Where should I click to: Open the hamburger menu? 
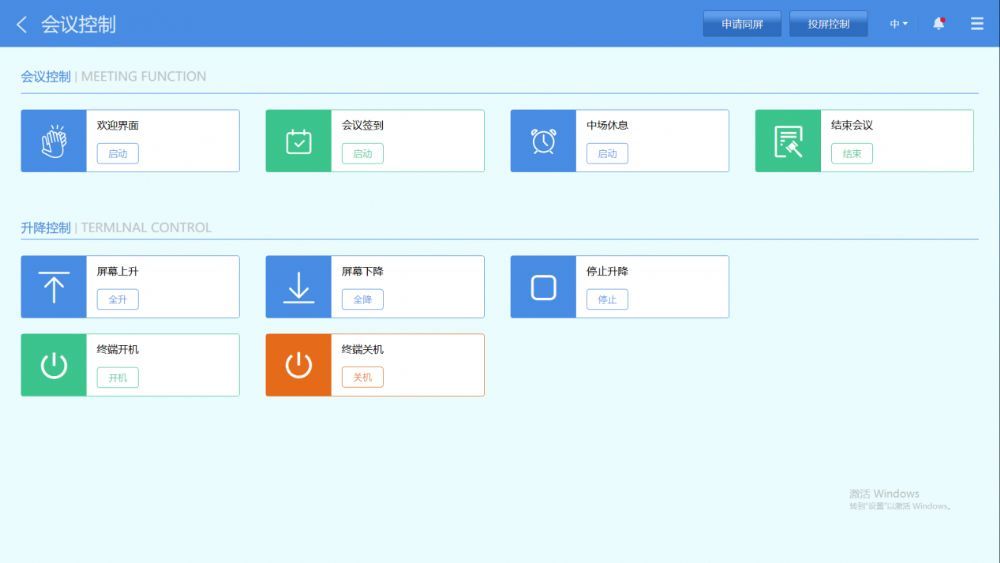click(977, 24)
